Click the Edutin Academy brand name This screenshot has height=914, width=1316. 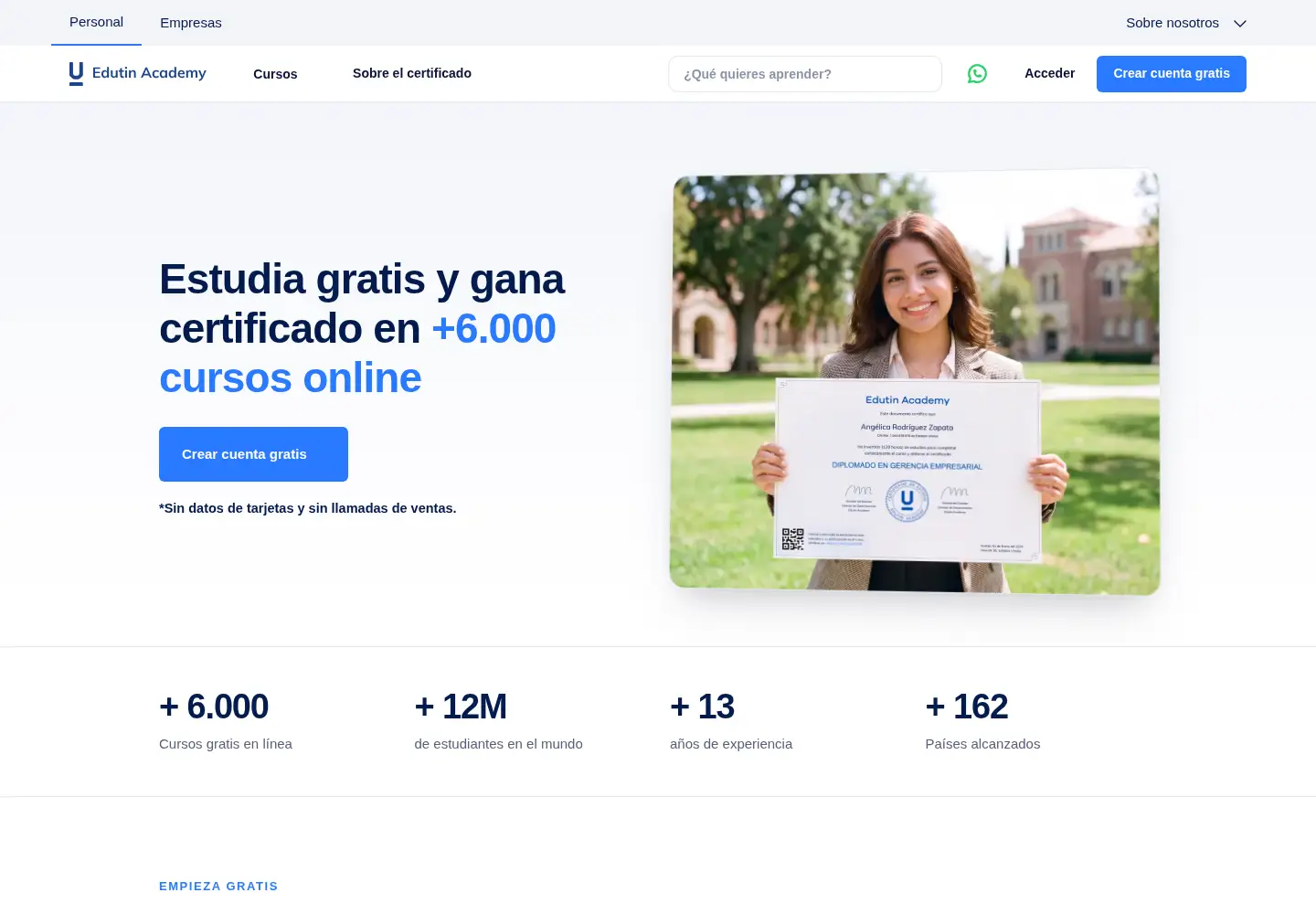click(149, 73)
